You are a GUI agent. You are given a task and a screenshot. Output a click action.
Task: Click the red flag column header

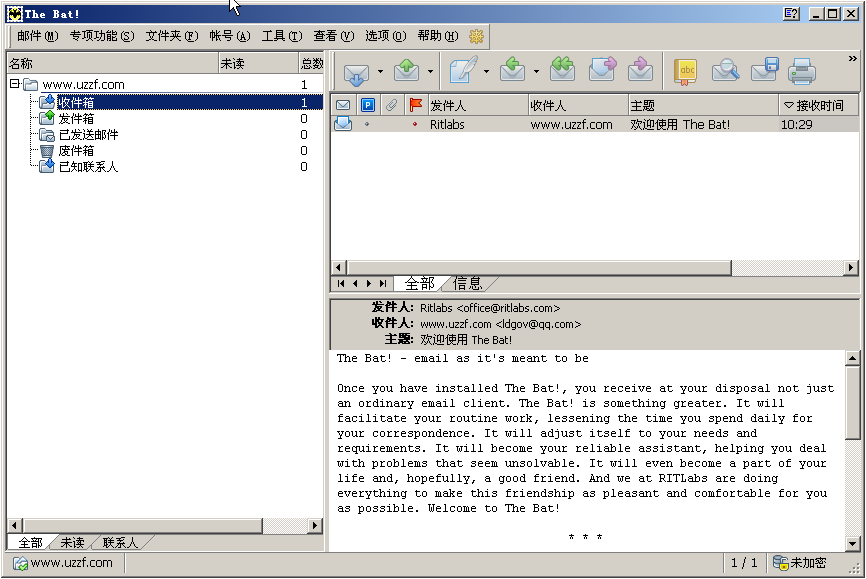(416, 105)
